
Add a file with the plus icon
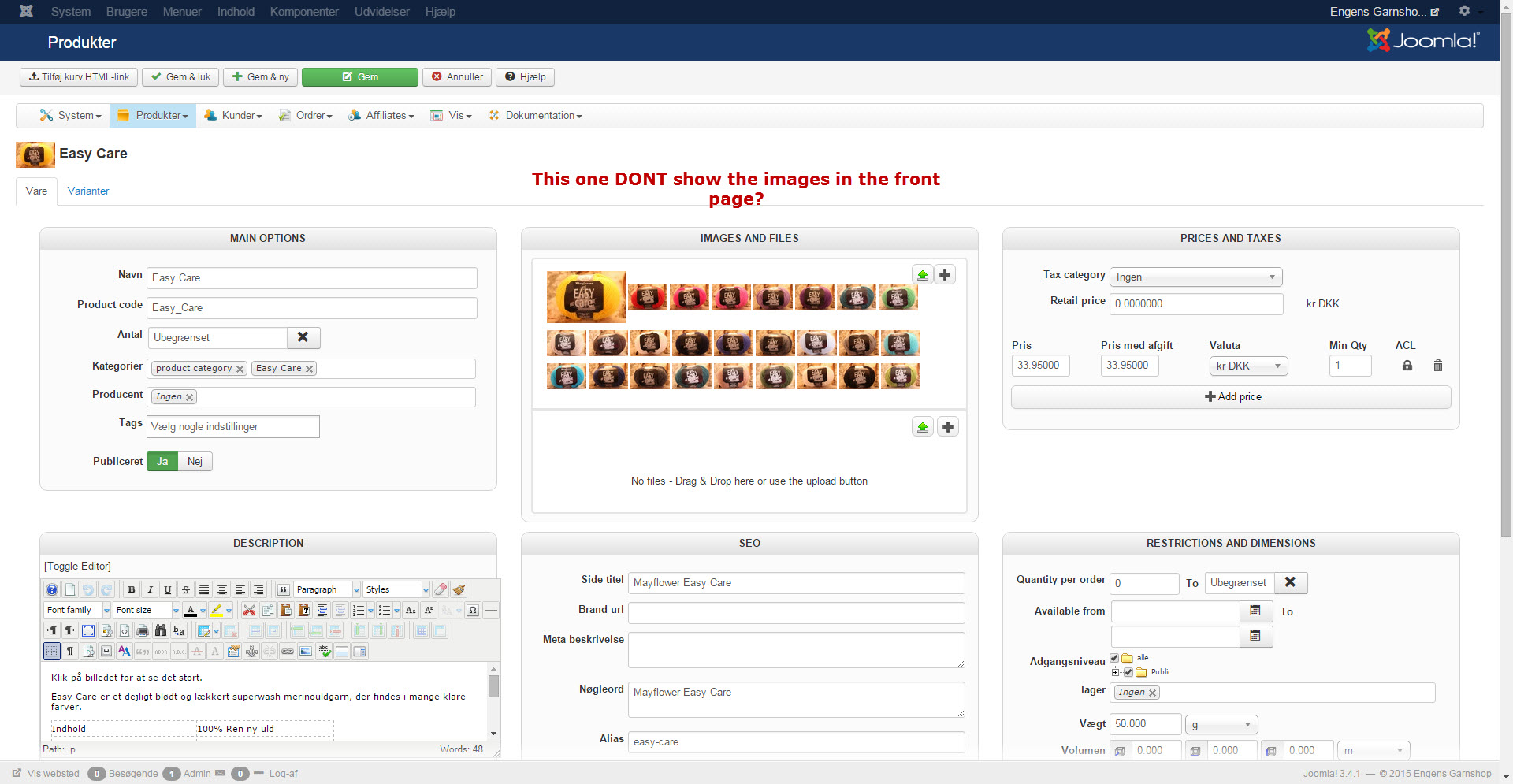point(948,427)
